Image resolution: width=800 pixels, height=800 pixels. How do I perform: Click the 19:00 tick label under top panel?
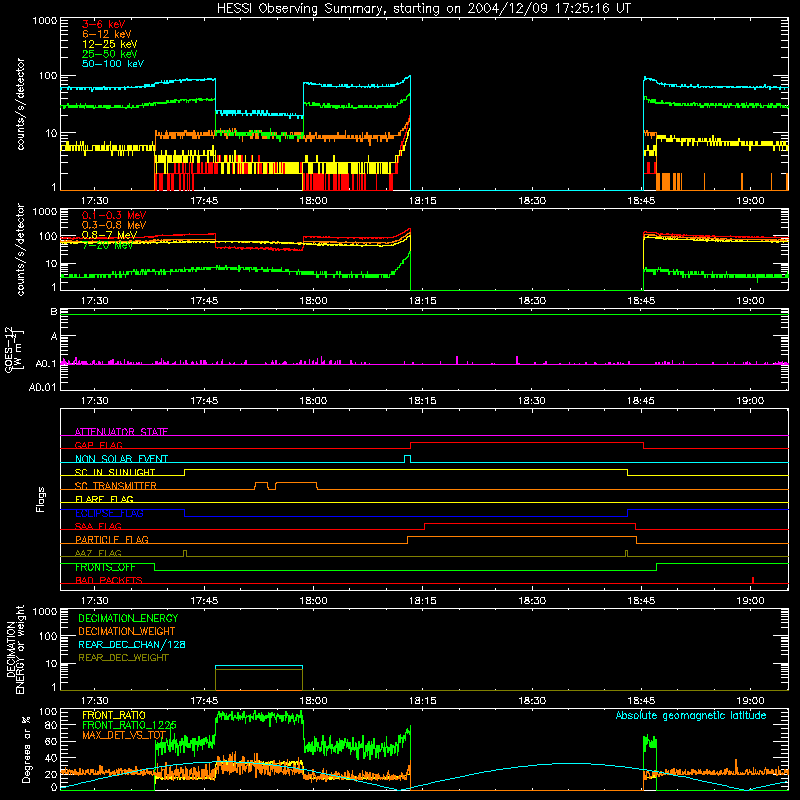click(x=750, y=201)
